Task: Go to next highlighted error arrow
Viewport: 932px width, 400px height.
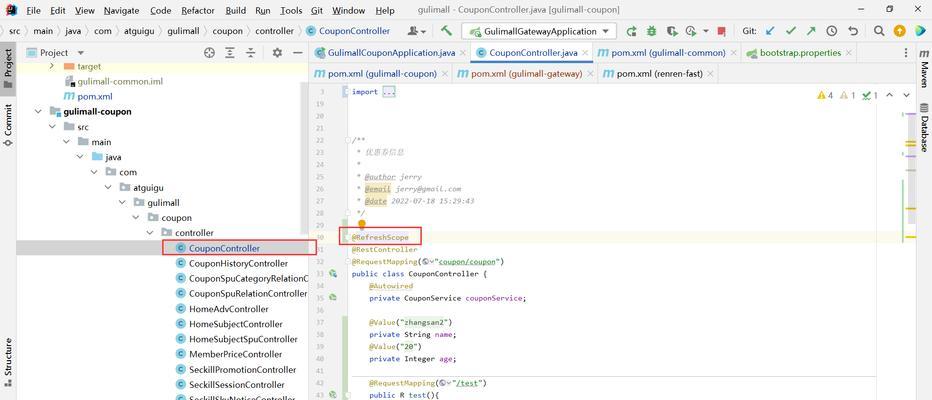Action: click(906, 95)
